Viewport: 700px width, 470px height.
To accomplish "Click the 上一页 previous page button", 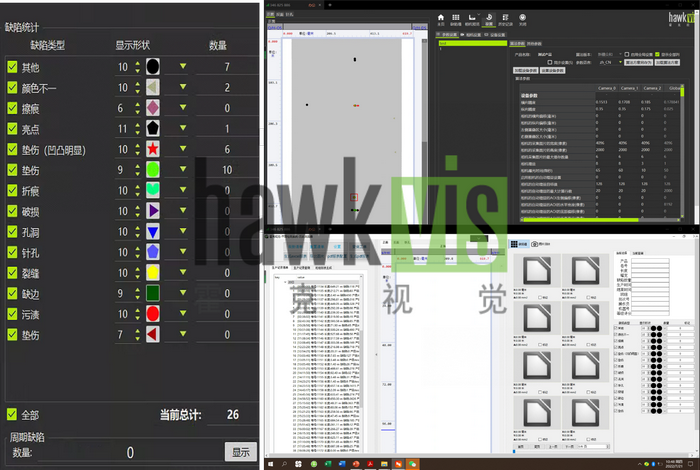I will click(x=553, y=446).
